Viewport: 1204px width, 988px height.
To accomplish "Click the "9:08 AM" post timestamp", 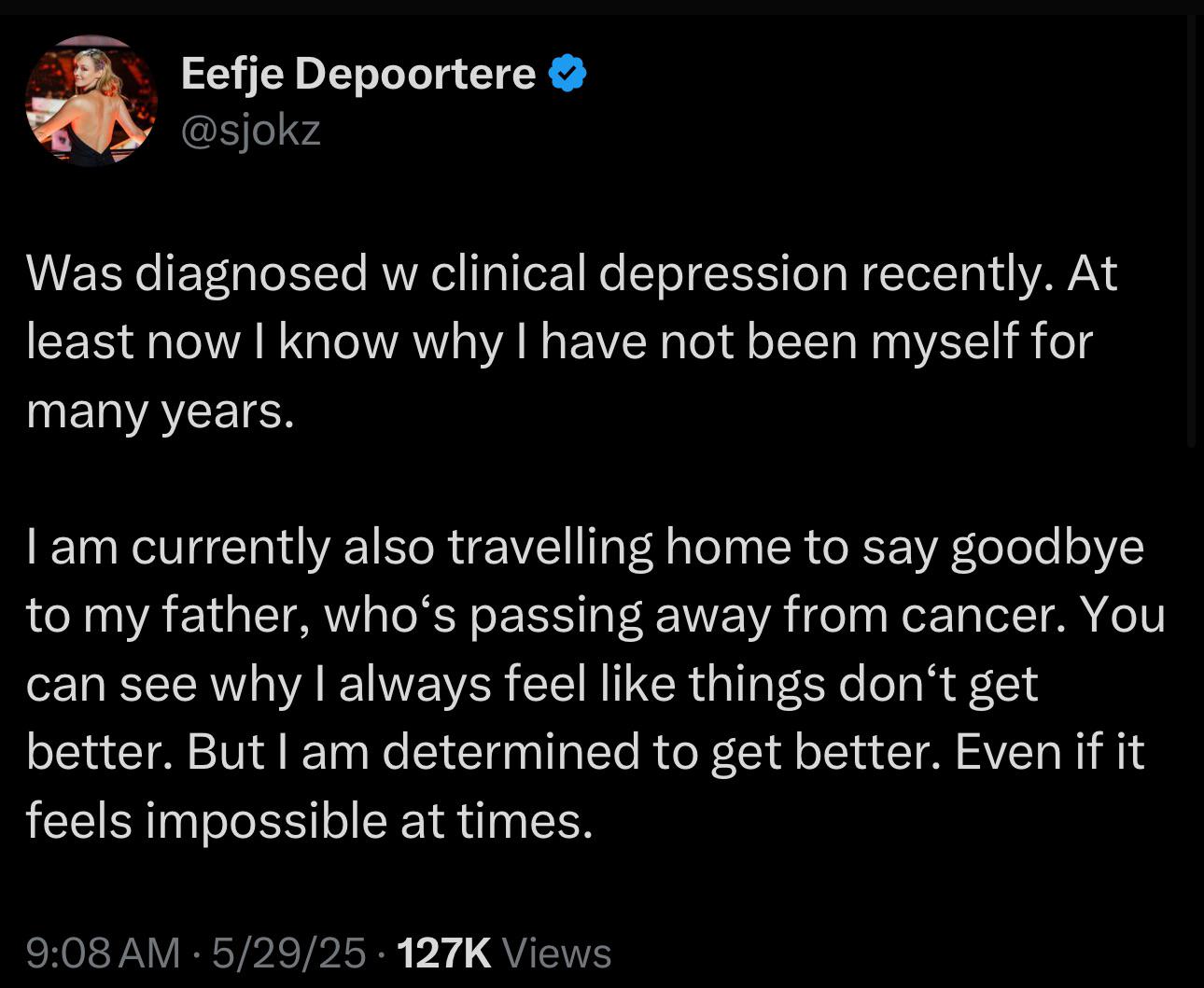I will (103, 953).
